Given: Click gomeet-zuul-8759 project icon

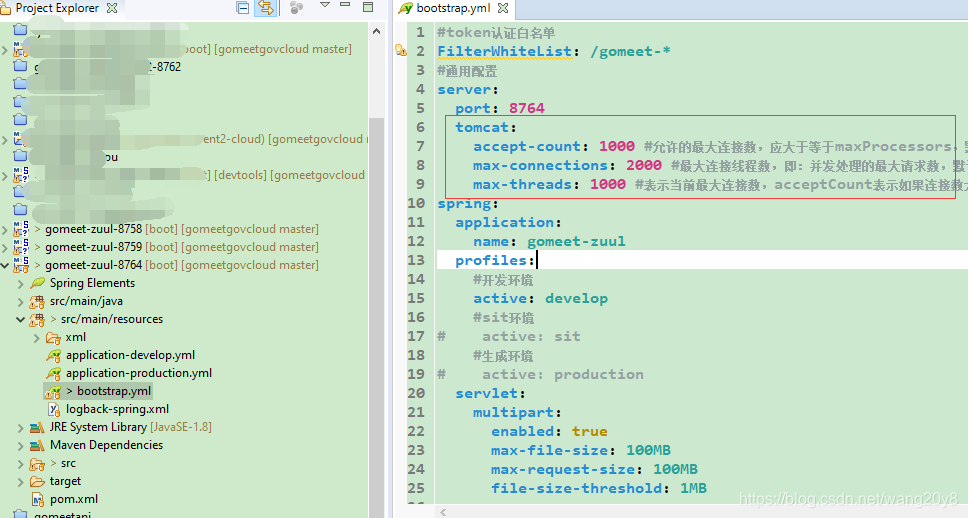Looking at the screenshot, I should point(21,247).
